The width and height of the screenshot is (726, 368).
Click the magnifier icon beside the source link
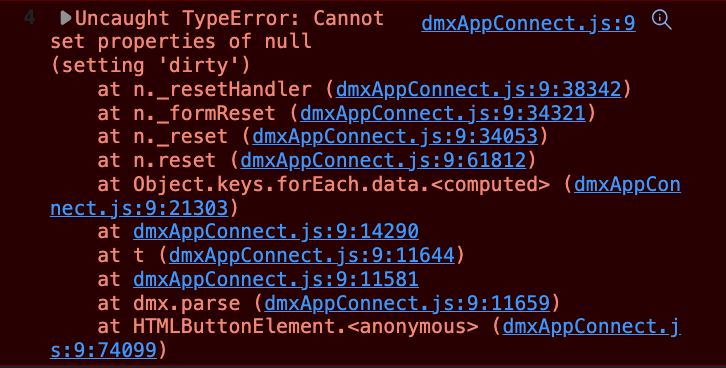click(x=661, y=20)
